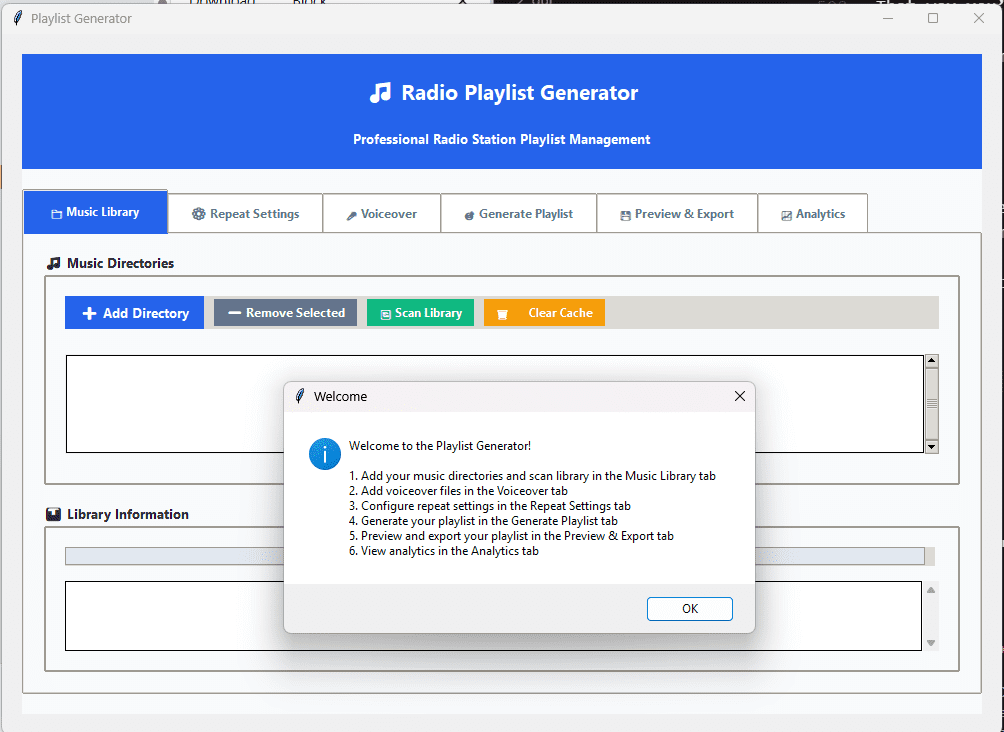Image resolution: width=1004 pixels, height=732 pixels.
Task: Click the Music Directories section note icon
Action: point(55,263)
